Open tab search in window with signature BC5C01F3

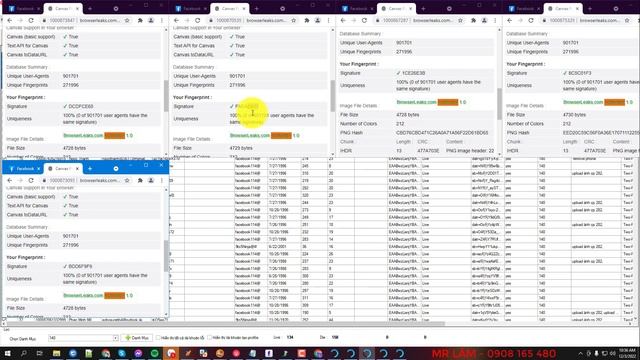616,9
